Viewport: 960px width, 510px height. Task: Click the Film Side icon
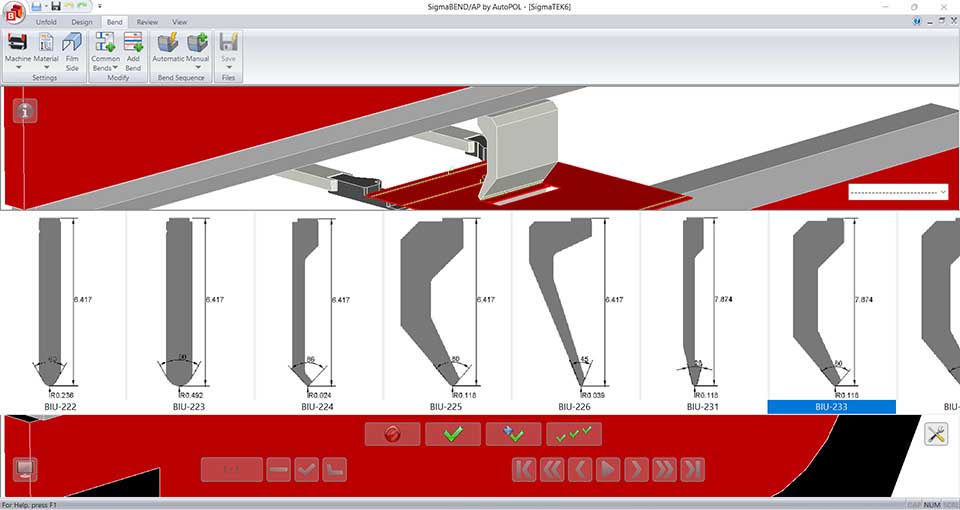(x=72, y=42)
